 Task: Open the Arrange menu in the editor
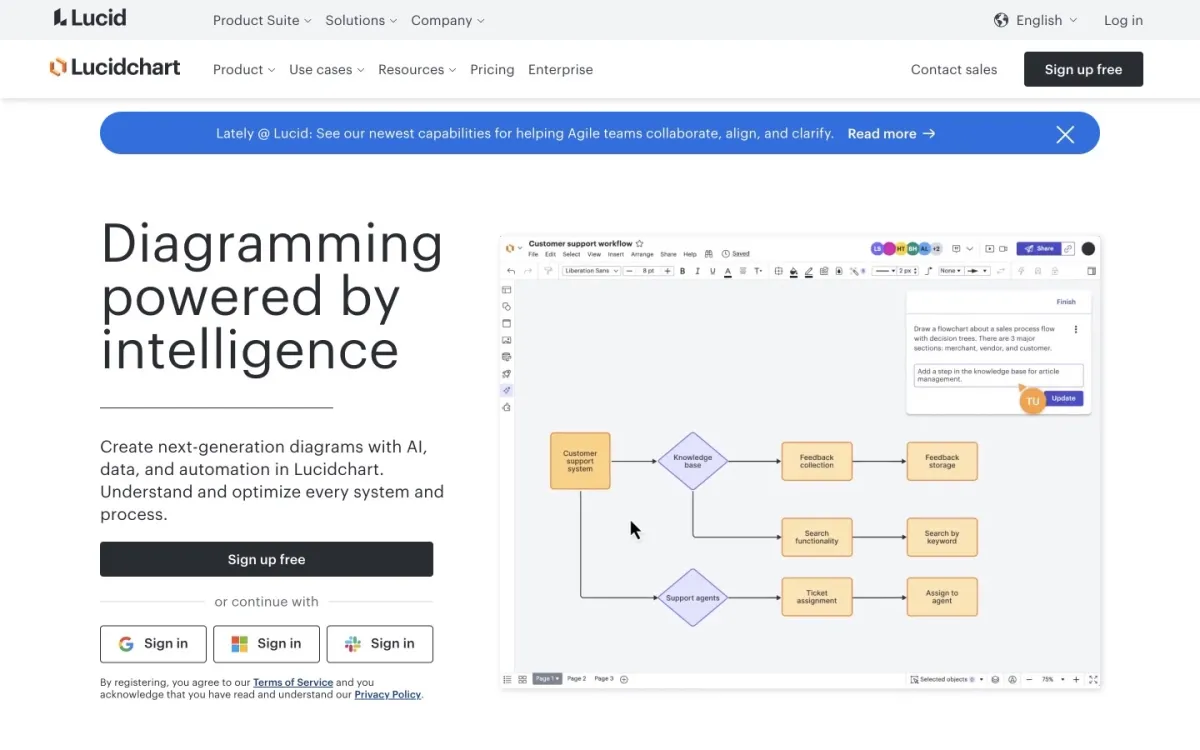point(640,254)
